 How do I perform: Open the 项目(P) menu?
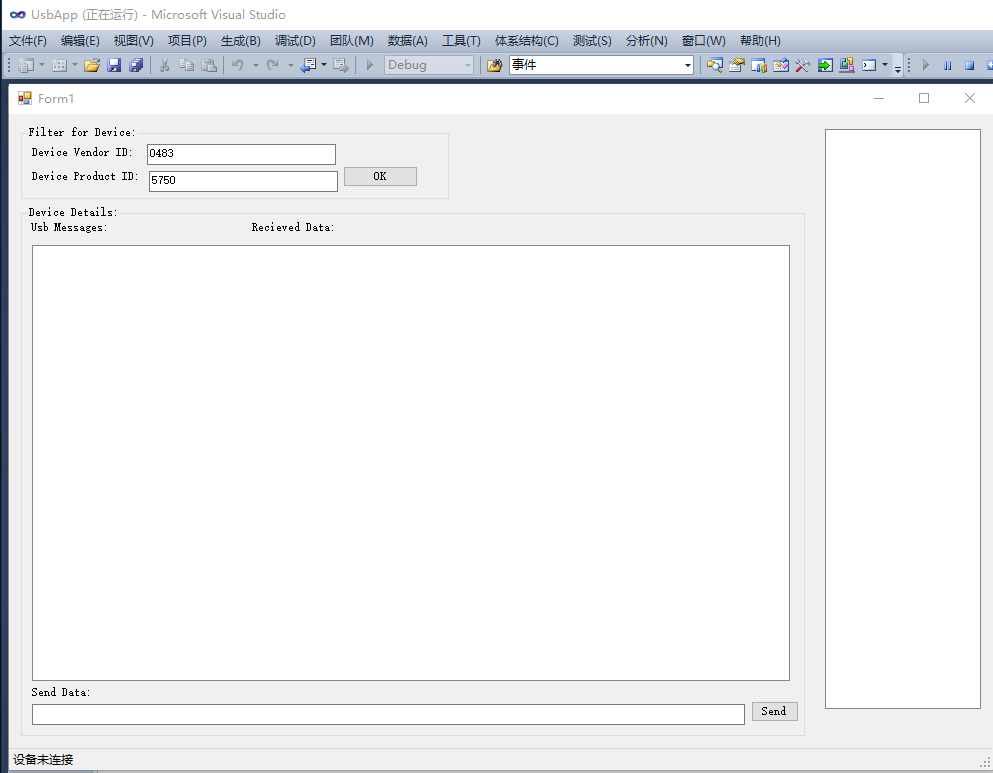(x=187, y=41)
